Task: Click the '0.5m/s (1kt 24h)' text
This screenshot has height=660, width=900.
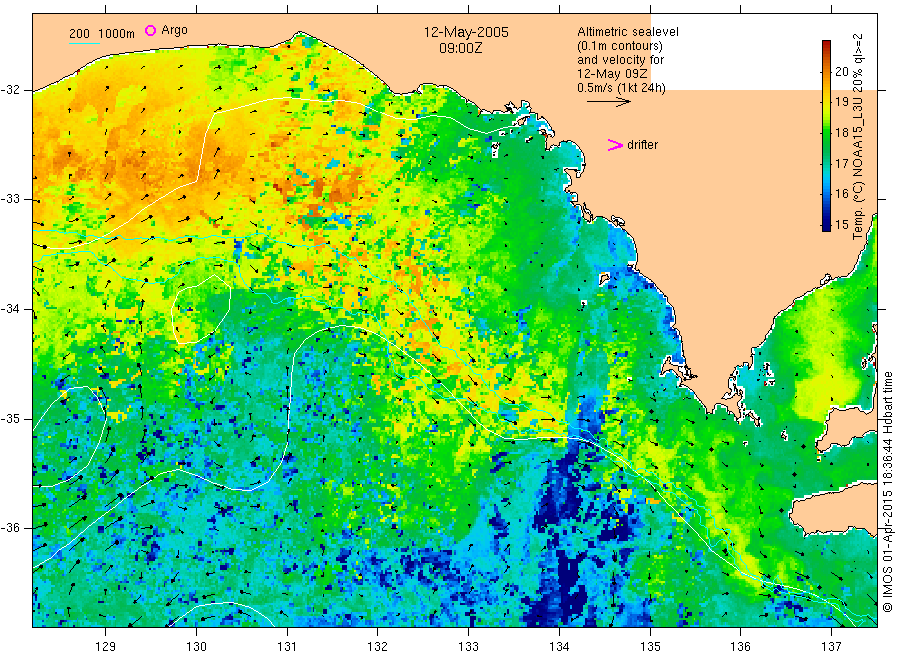Action: click(x=621, y=88)
